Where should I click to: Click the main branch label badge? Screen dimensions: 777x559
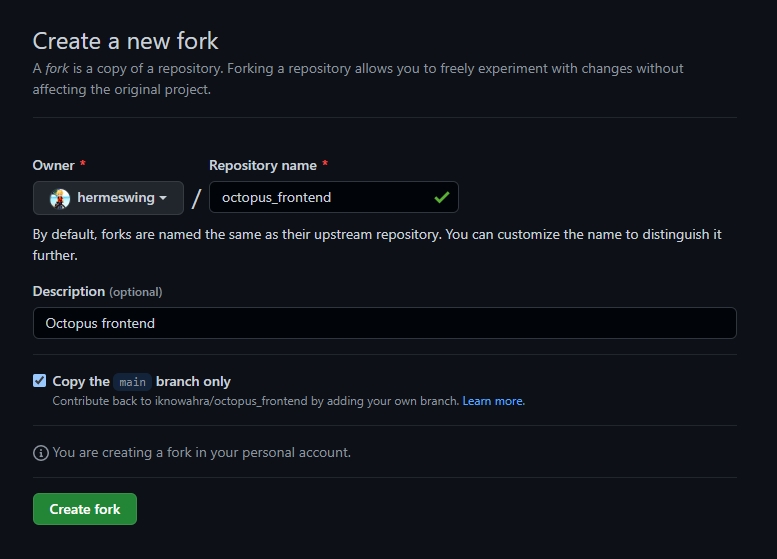pyautogui.click(x=132, y=382)
